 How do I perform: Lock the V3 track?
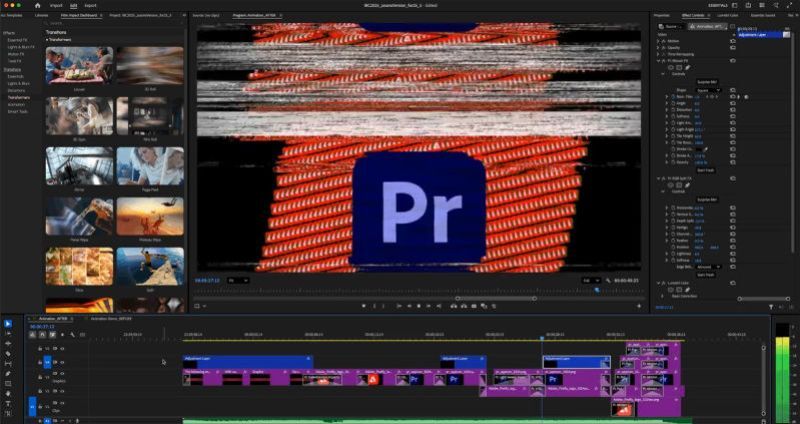coord(41,349)
